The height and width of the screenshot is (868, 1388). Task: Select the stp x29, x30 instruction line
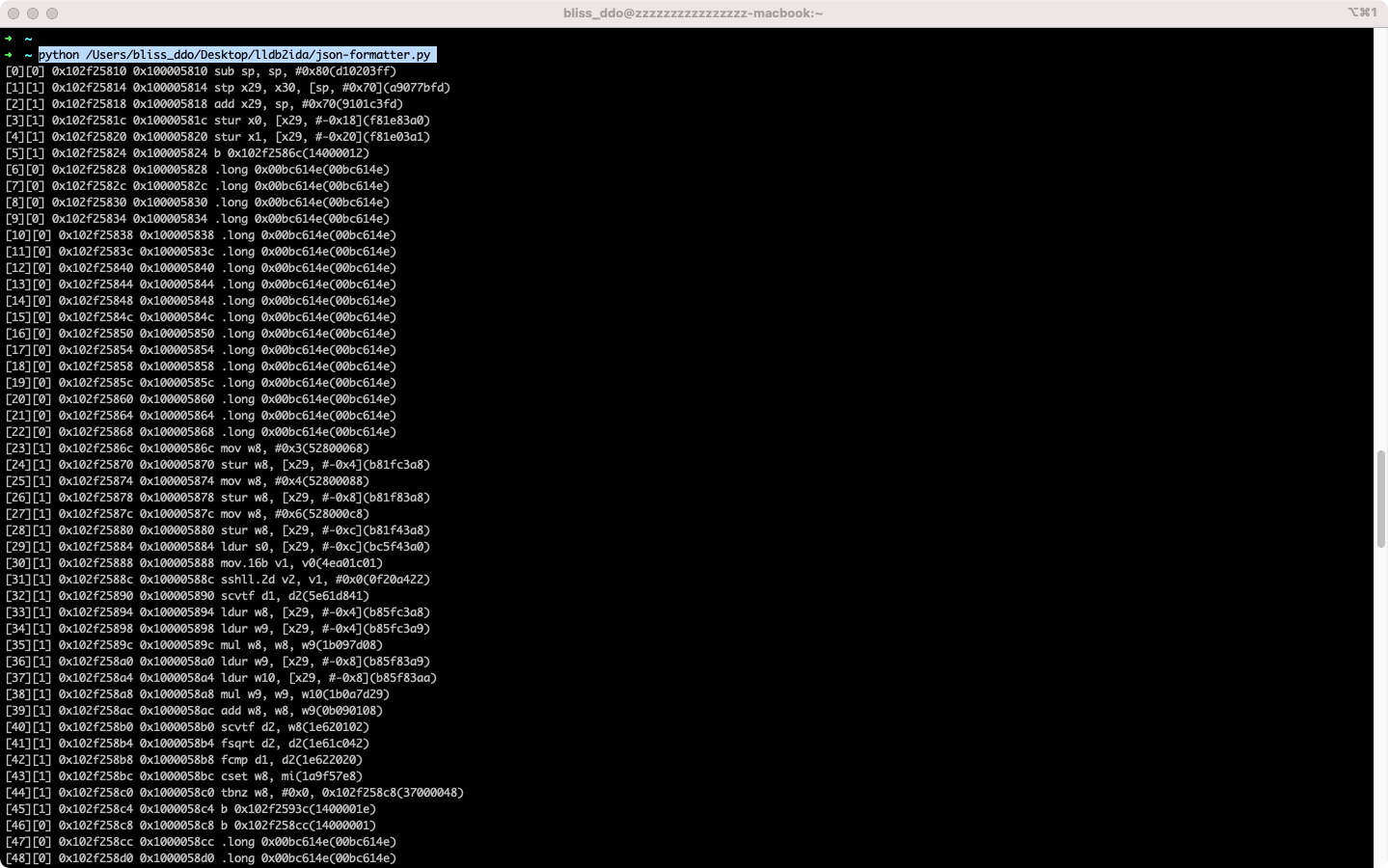tap(228, 88)
